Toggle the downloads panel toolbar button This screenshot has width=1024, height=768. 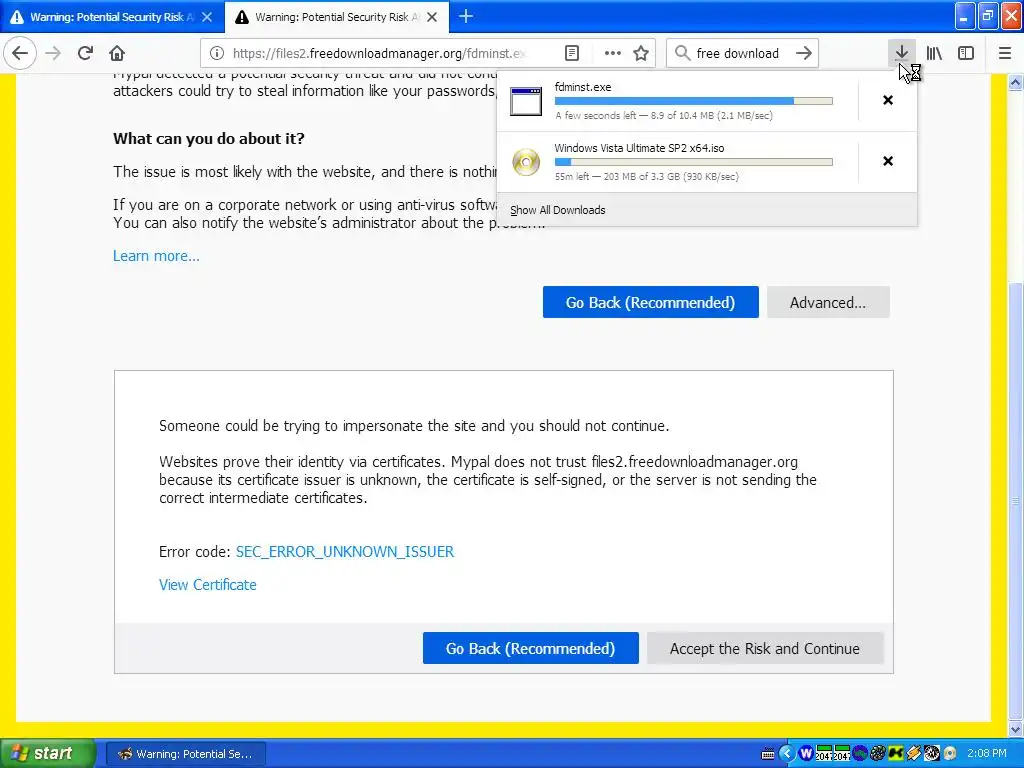click(x=902, y=53)
